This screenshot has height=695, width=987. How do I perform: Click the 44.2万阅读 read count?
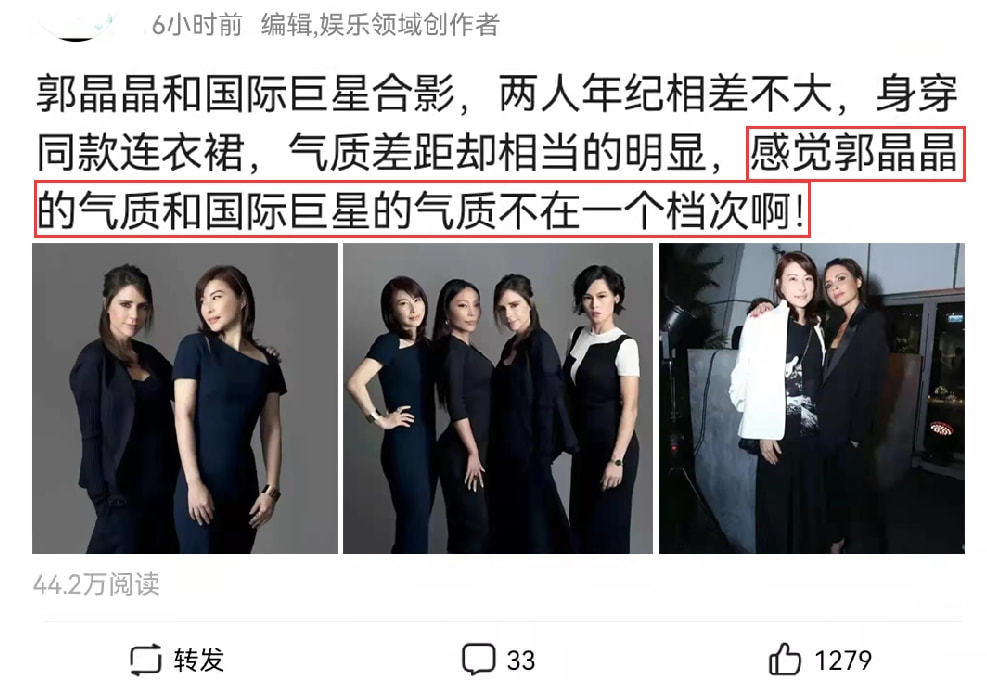(x=96, y=584)
